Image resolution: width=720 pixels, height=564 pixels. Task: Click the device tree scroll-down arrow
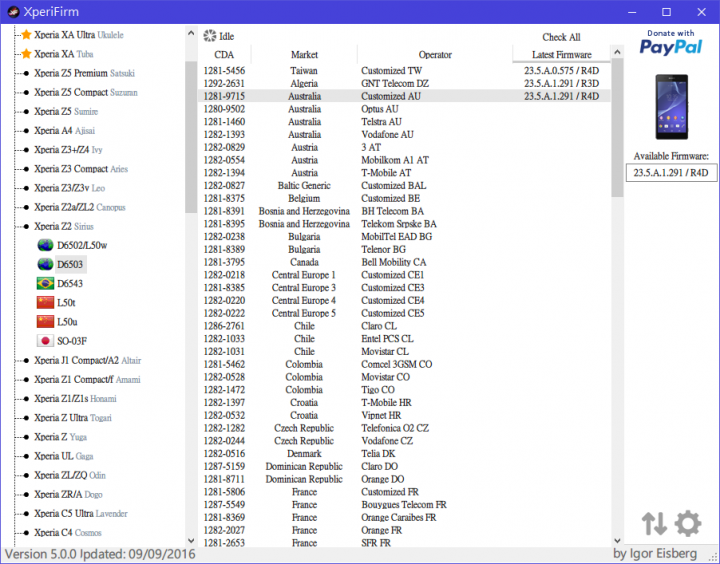[x=191, y=541]
